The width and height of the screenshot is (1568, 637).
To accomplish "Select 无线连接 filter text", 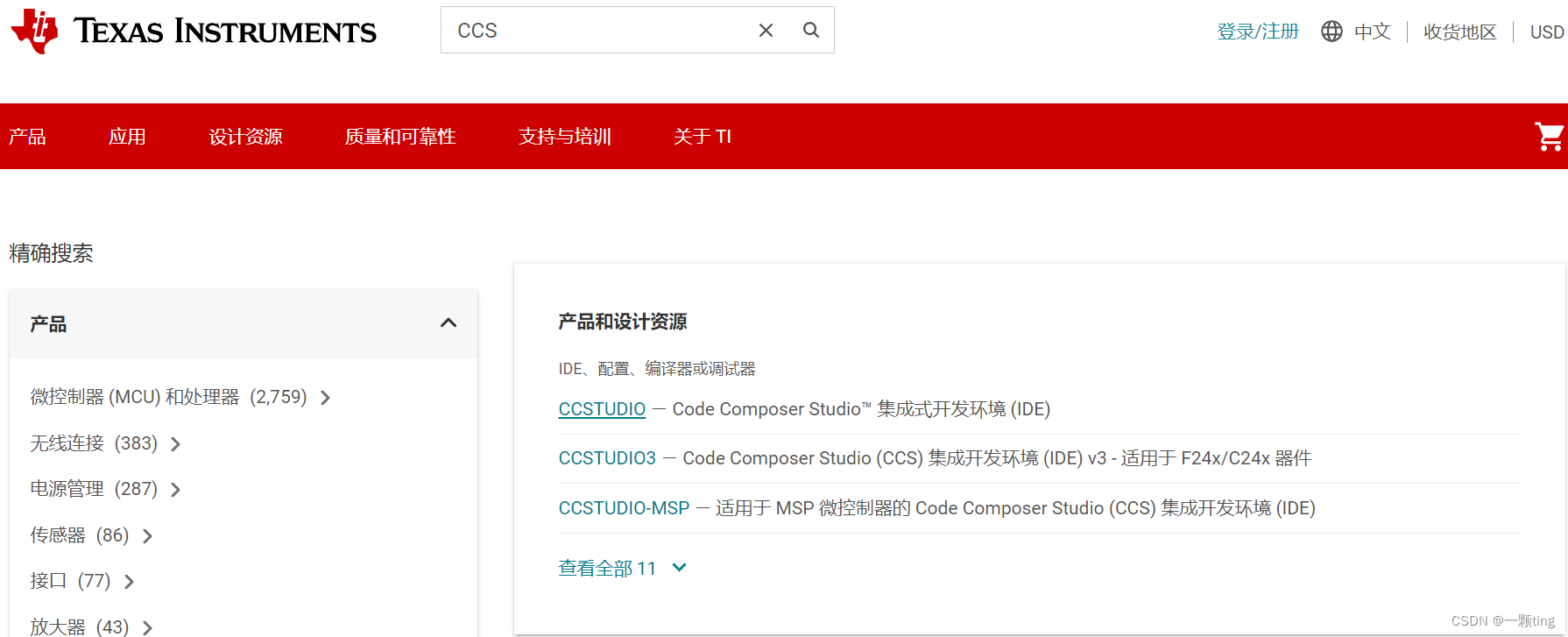I will pos(67,443).
